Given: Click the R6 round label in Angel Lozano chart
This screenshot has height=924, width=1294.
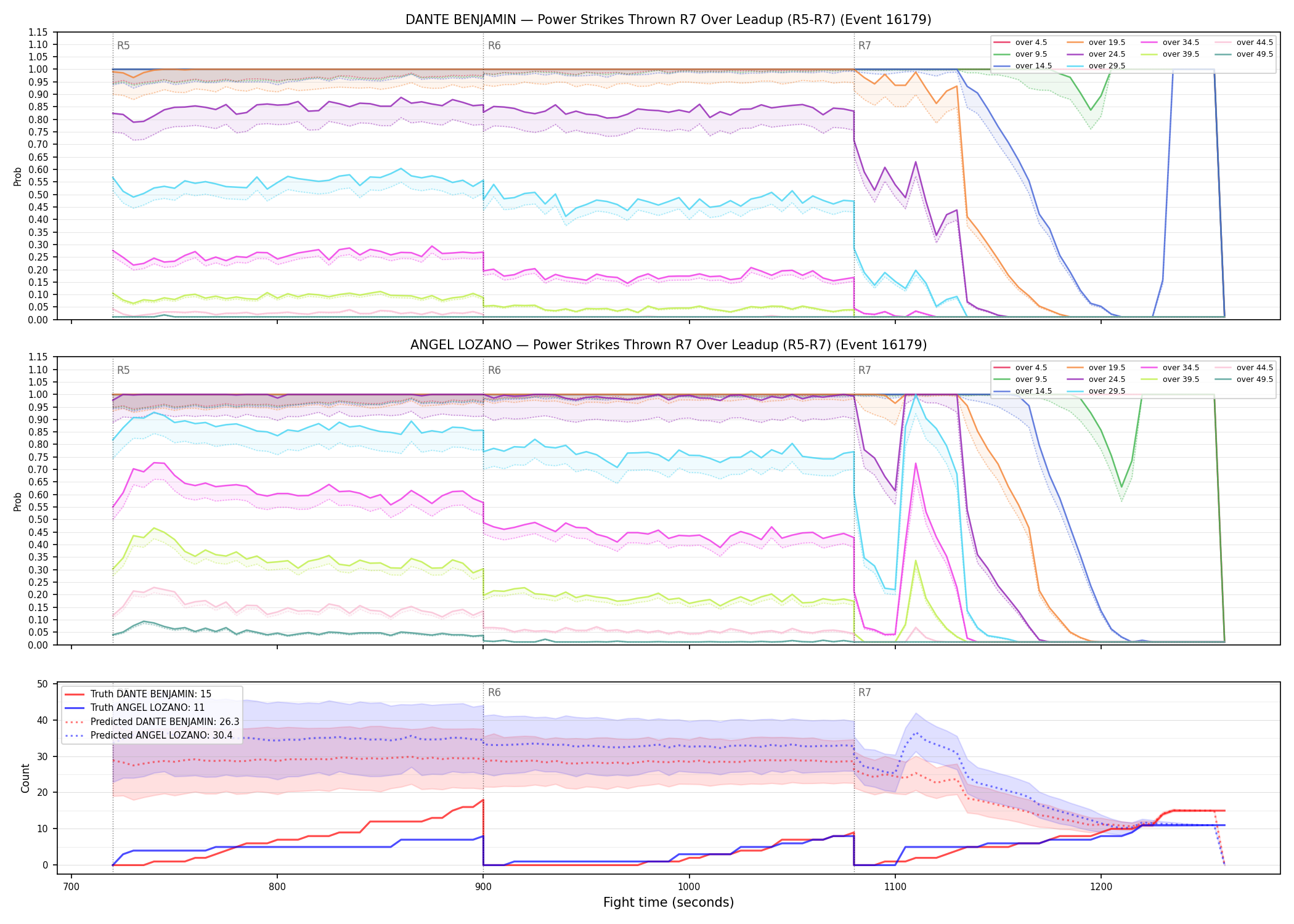Looking at the screenshot, I should [x=494, y=370].
